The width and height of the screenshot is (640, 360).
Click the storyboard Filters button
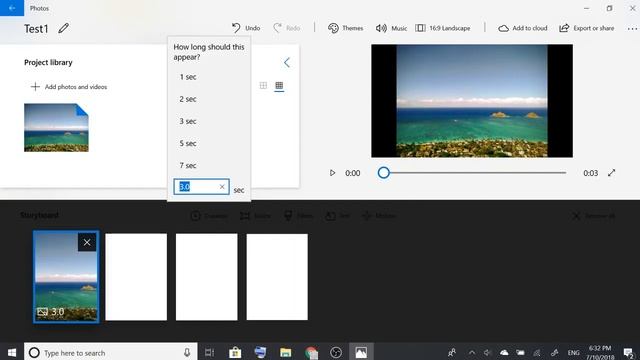tap(299, 216)
